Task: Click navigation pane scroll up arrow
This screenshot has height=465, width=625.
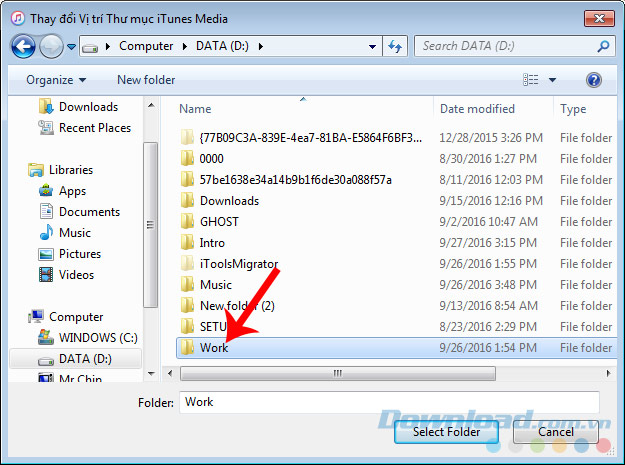Action: [x=151, y=106]
